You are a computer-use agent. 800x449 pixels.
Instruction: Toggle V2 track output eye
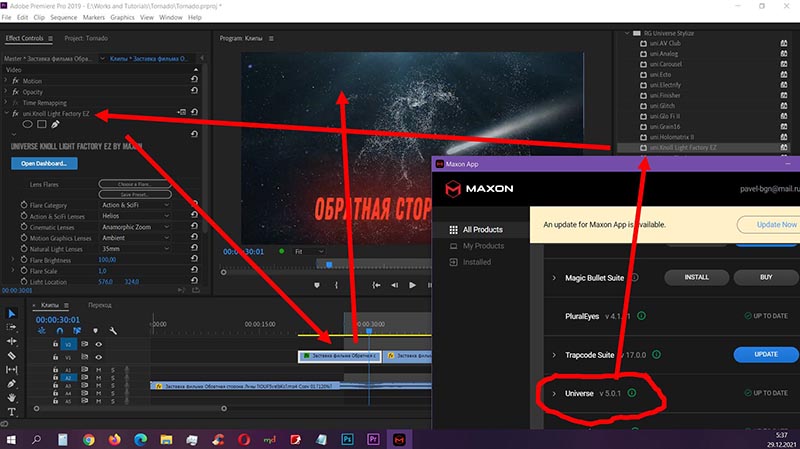pyautogui.click(x=98, y=344)
